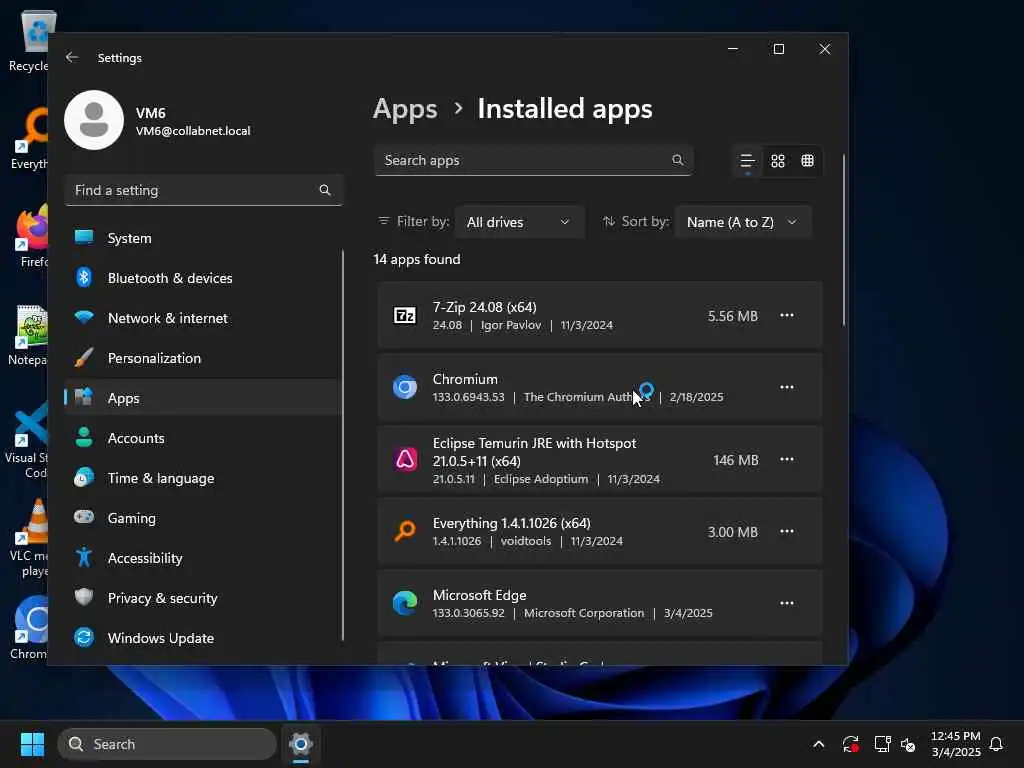Click the Notepad++ desktop shortcut
The height and width of the screenshot is (768, 1024).
coord(28,334)
